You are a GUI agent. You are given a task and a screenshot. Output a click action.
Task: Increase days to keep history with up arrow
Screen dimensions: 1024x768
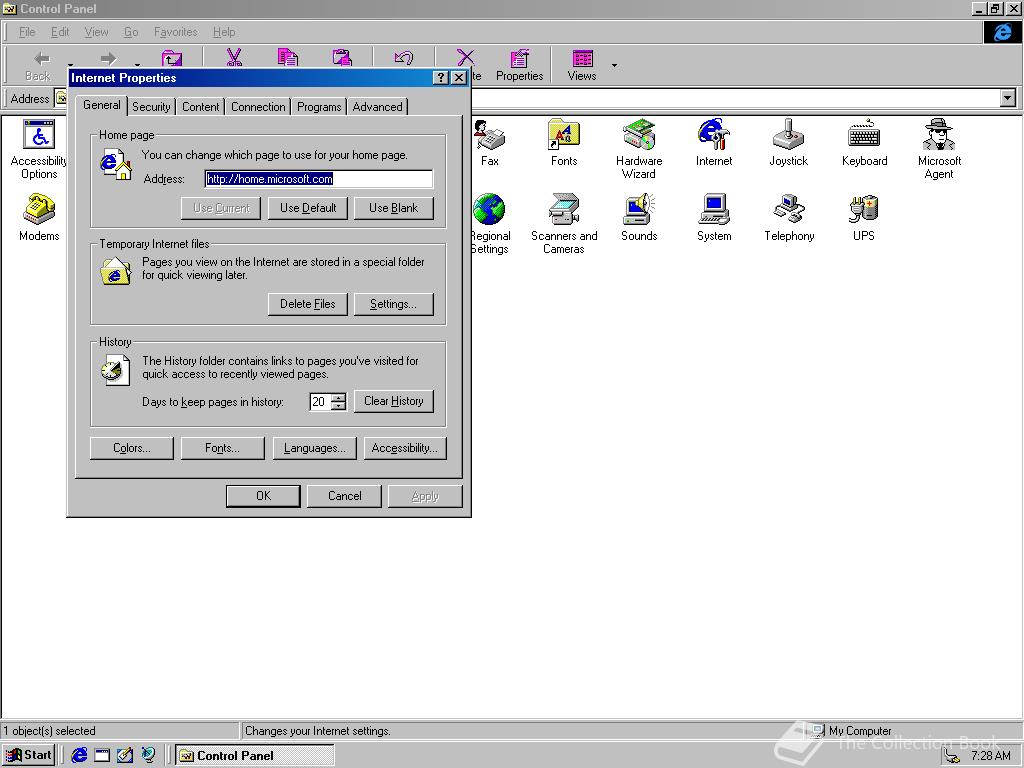pos(338,397)
